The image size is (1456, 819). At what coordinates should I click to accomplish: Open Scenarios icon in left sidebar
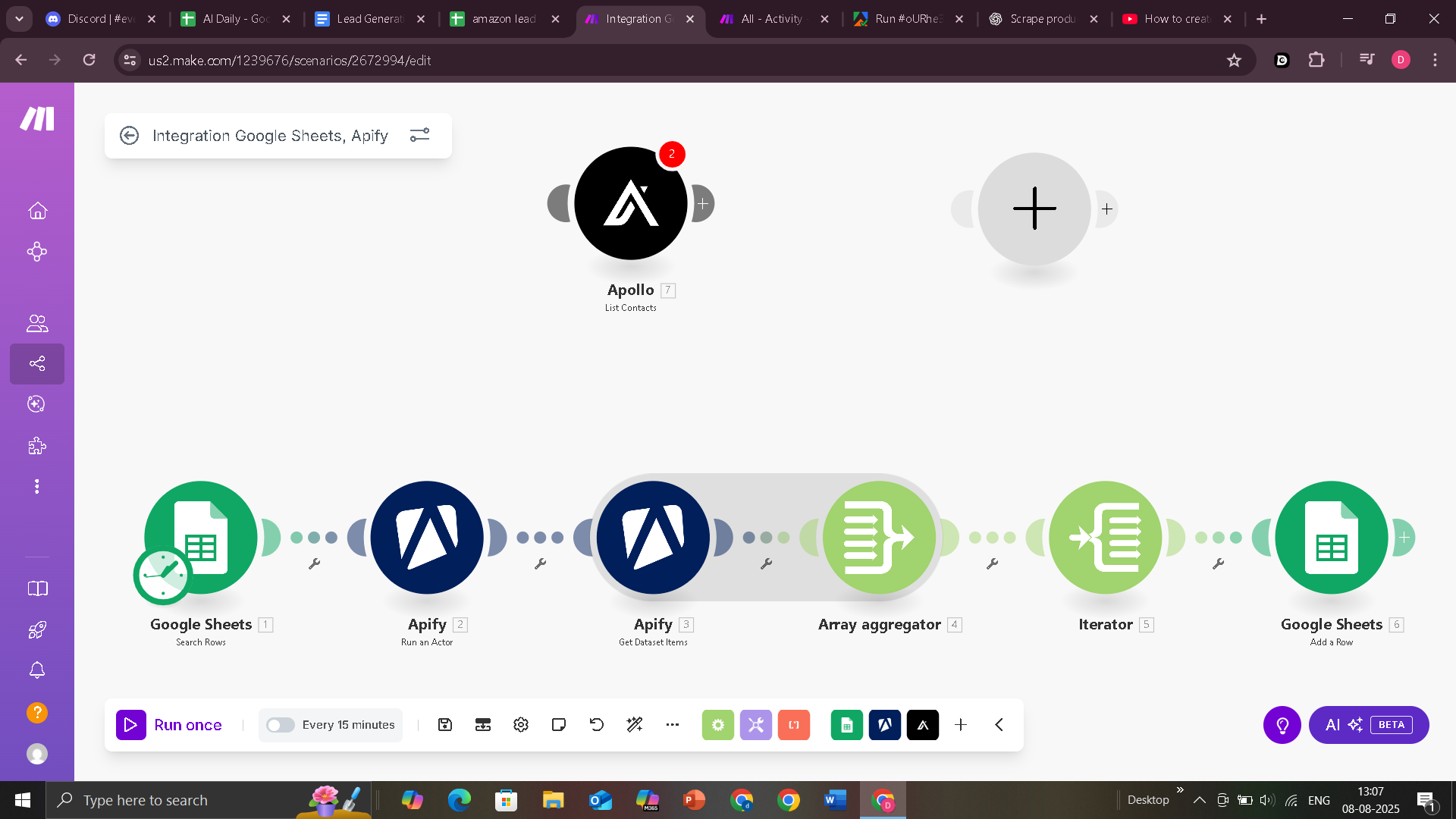37,364
